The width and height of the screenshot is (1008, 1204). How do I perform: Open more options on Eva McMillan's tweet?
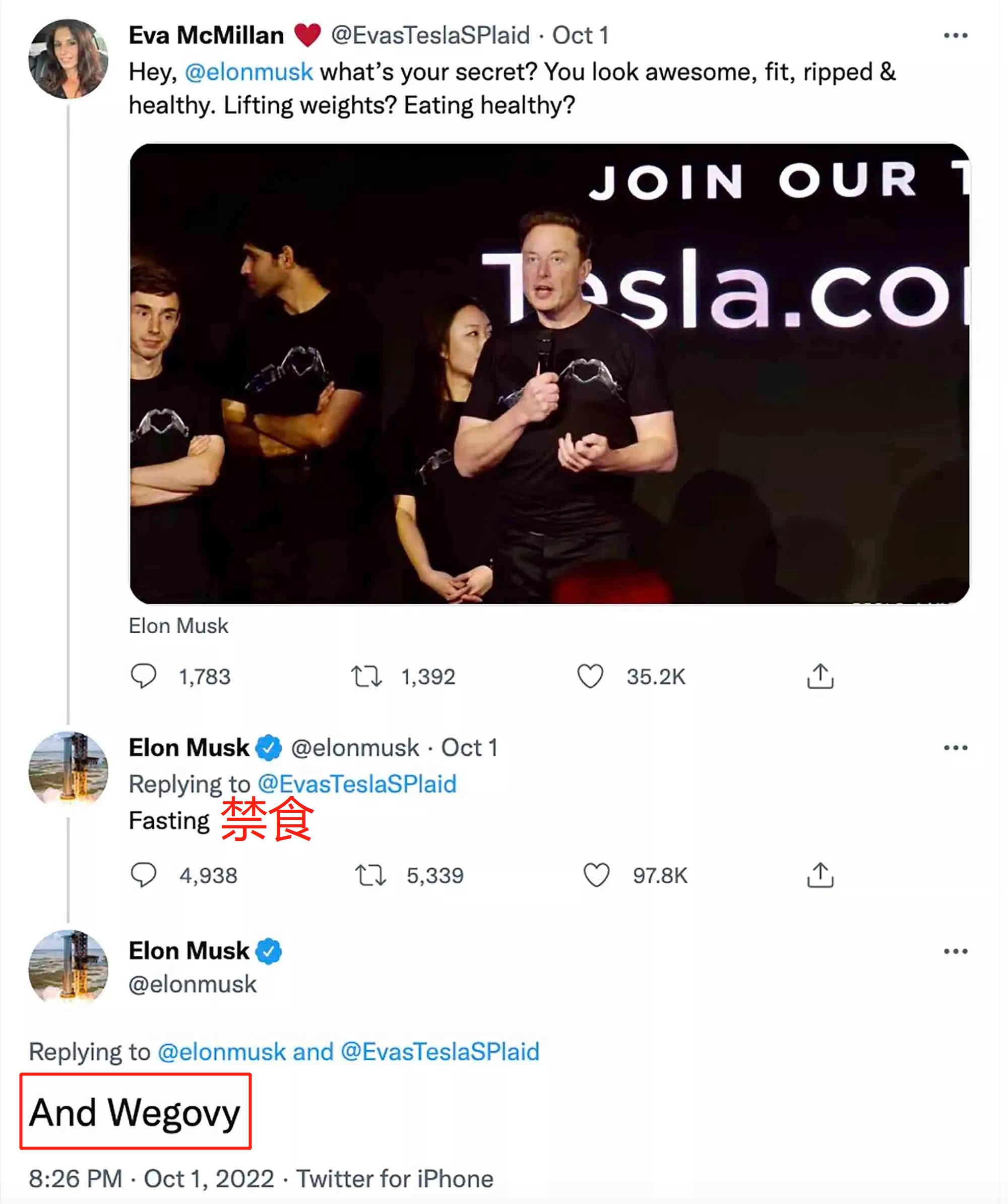[x=955, y=36]
